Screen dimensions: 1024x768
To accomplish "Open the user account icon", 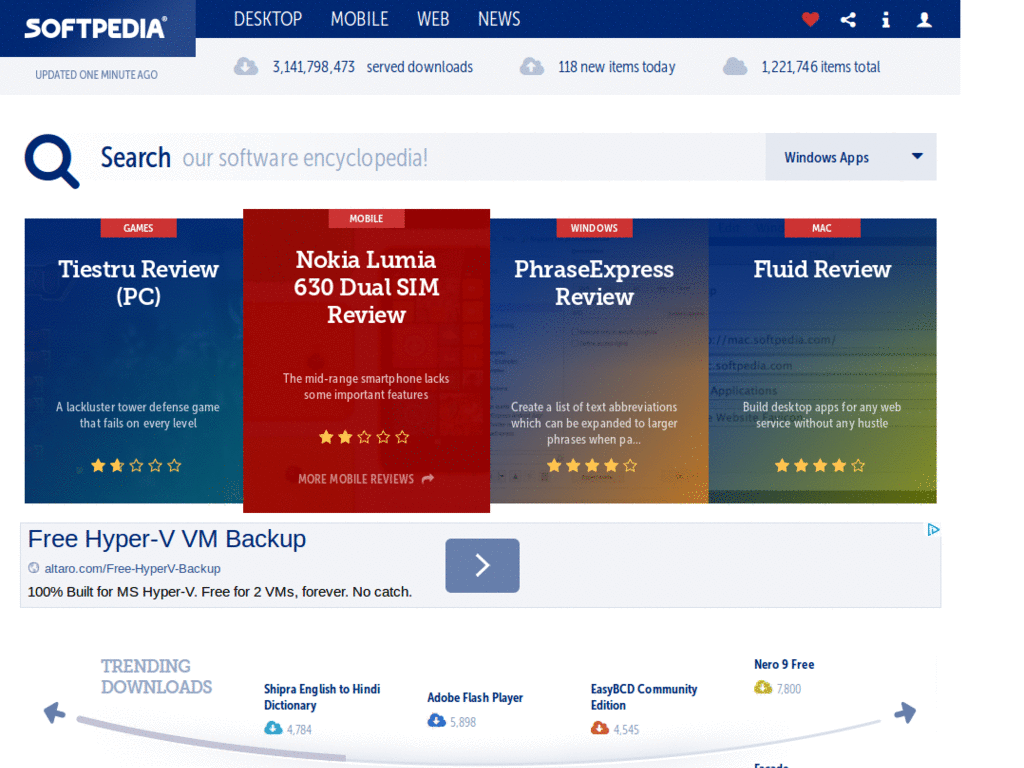I will [924, 19].
